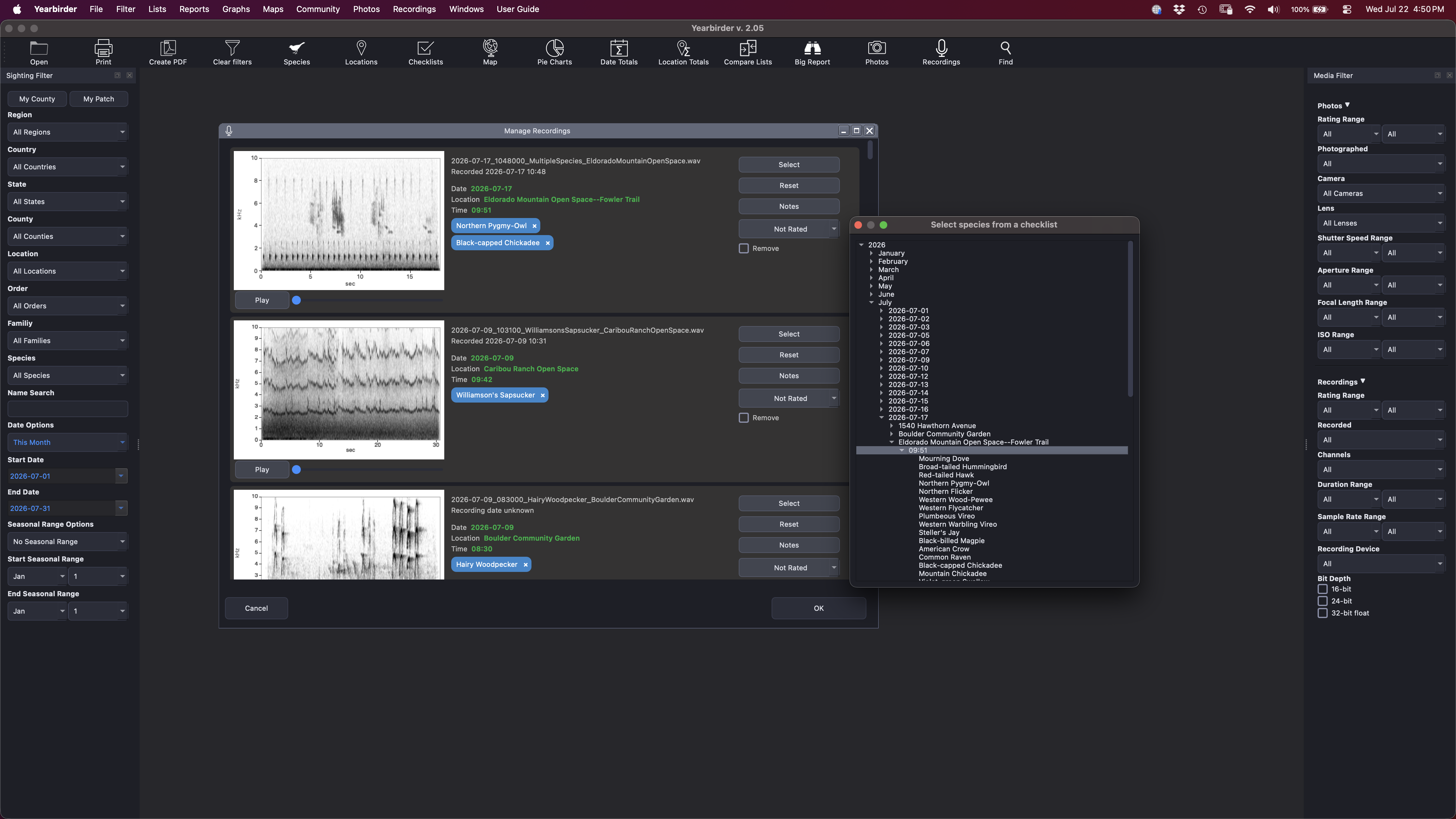The height and width of the screenshot is (819, 1456).
Task: Click the My County button
Action: 37,99
